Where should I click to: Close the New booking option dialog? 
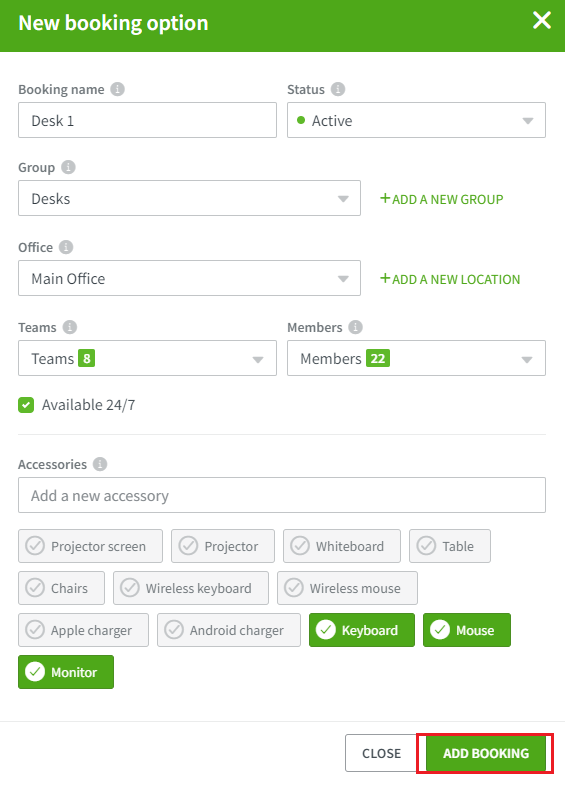pyautogui.click(x=542, y=21)
